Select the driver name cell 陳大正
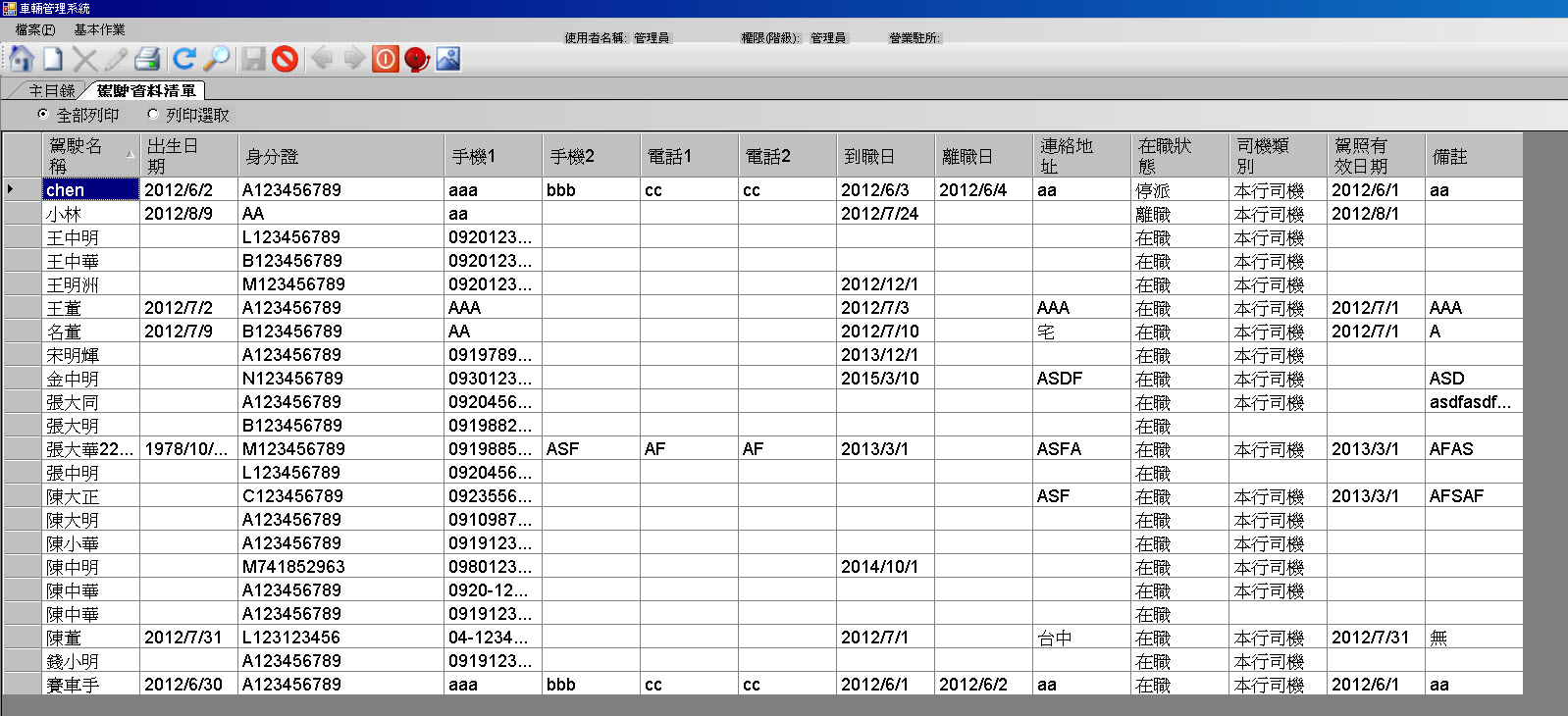The height and width of the screenshot is (716, 1568). 90,495
